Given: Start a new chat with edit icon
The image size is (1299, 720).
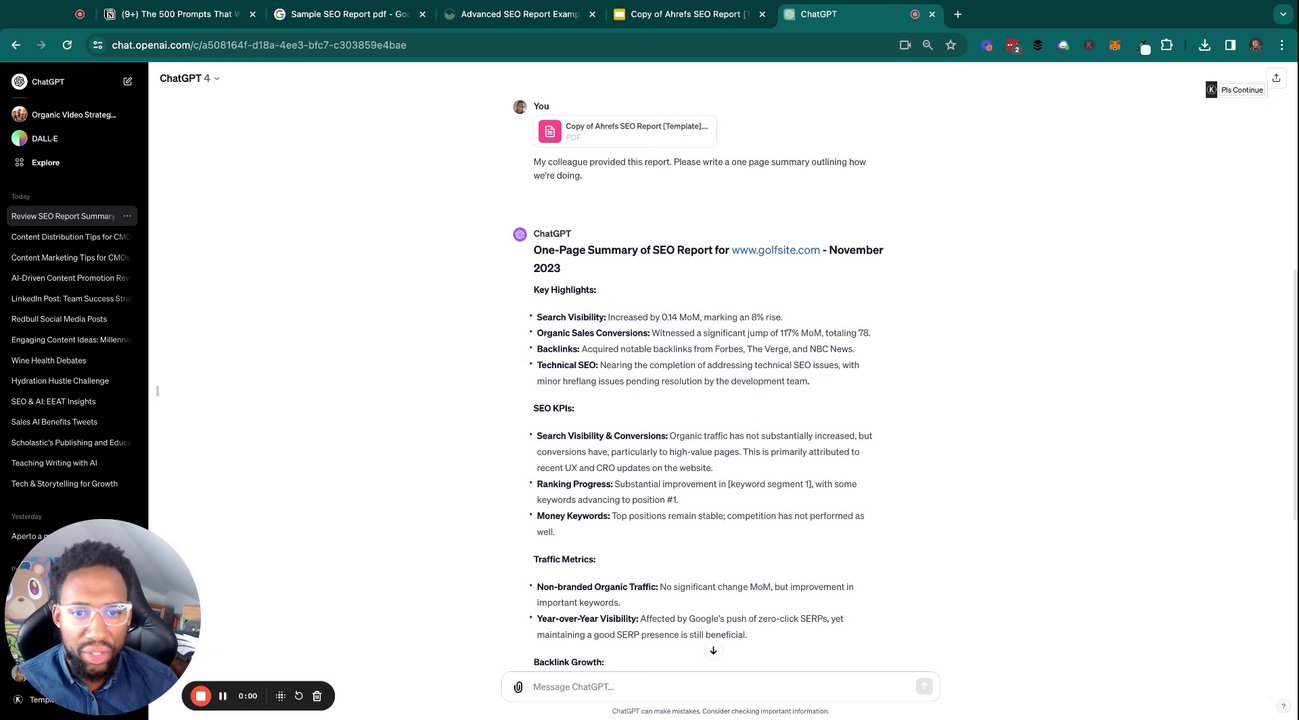Looking at the screenshot, I should pyautogui.click(x=127, y=82).
